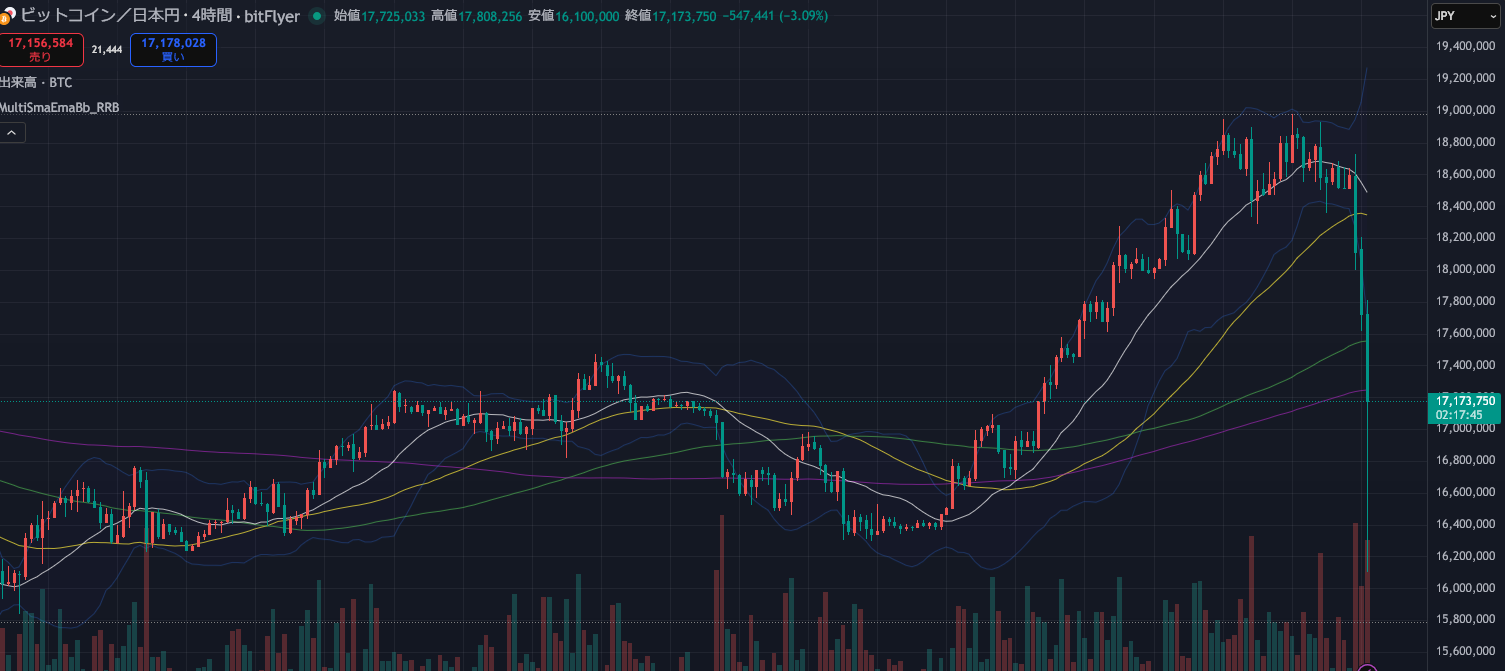Screen dimensions: 1505x671
Task: Click the 19,000,000 level on the price scale
Action: (x=1465, y=110)
